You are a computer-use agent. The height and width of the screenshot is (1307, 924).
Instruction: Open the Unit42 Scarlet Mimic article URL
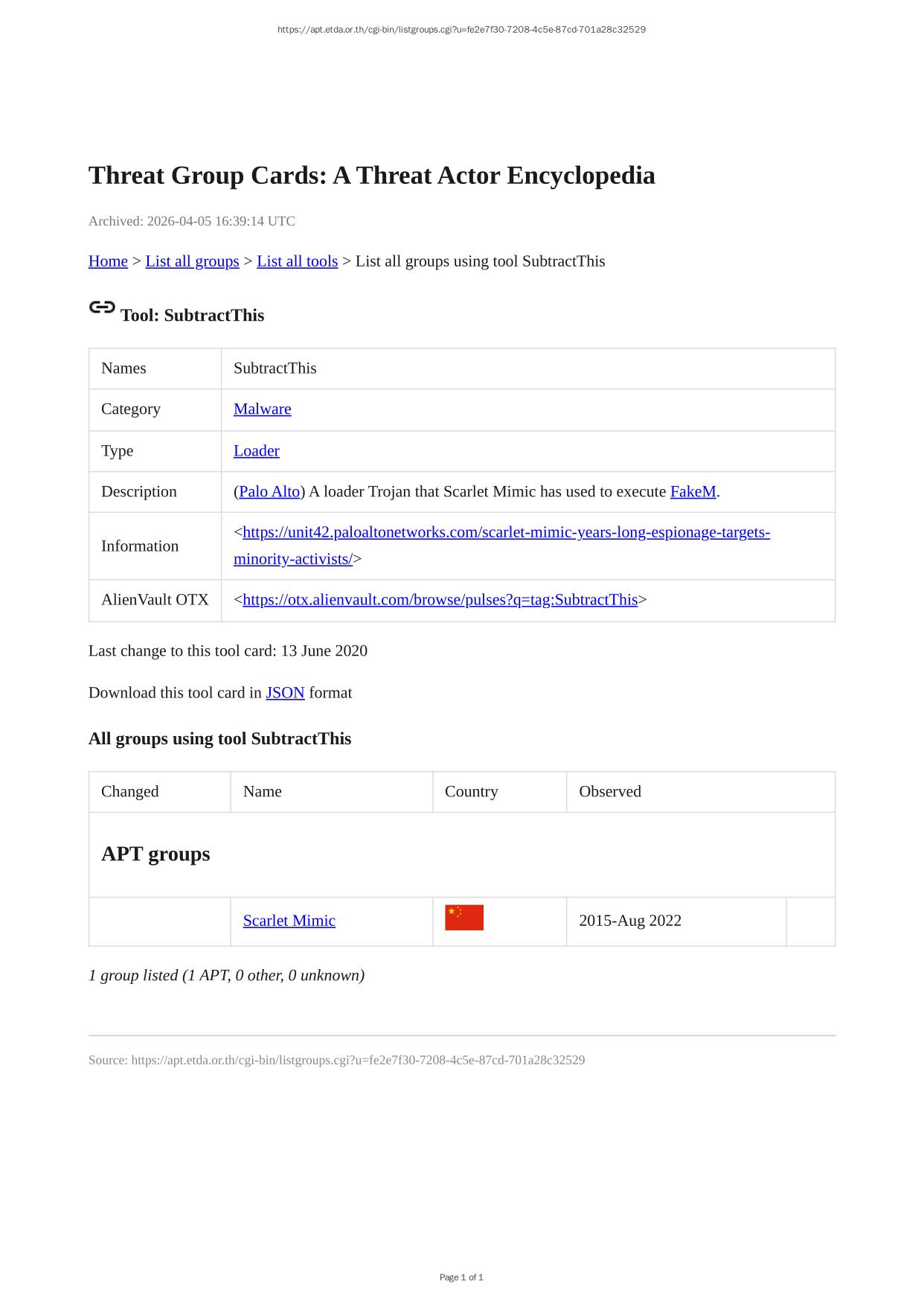tap(506, 533)
